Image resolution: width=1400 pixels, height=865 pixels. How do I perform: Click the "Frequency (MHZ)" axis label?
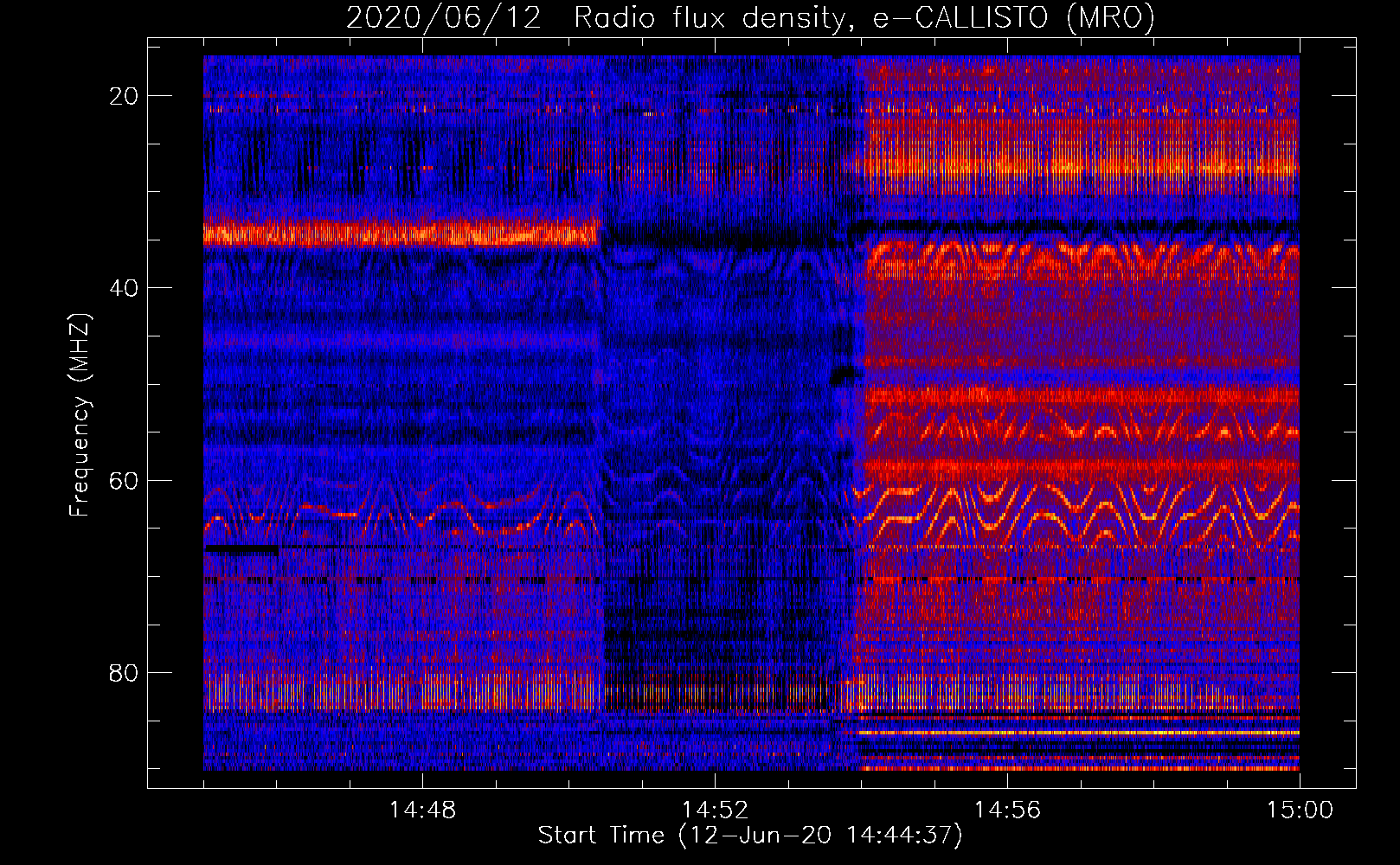(x=80, y=415)
